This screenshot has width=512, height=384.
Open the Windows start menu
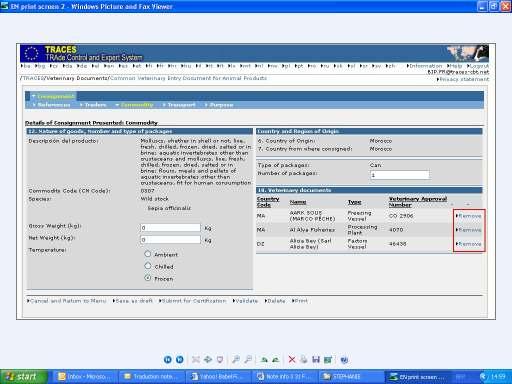click(x=23, y=377)
